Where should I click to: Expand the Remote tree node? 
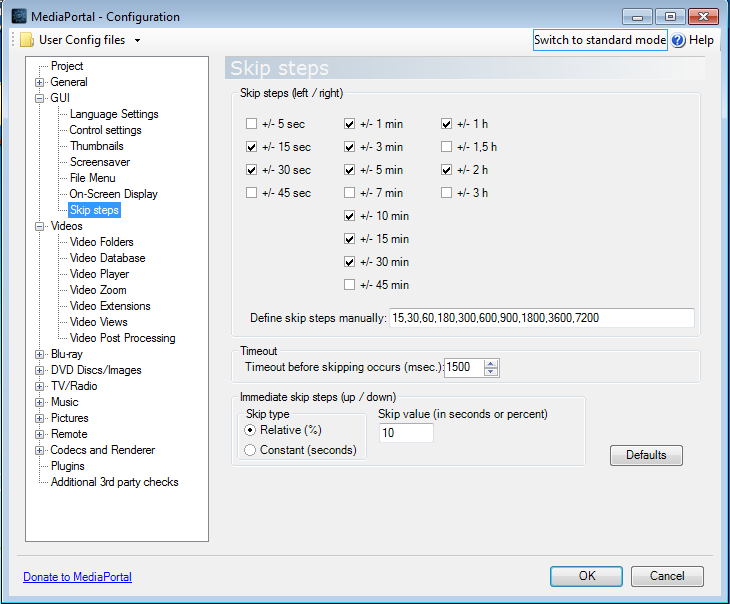[x=40, y=434]
